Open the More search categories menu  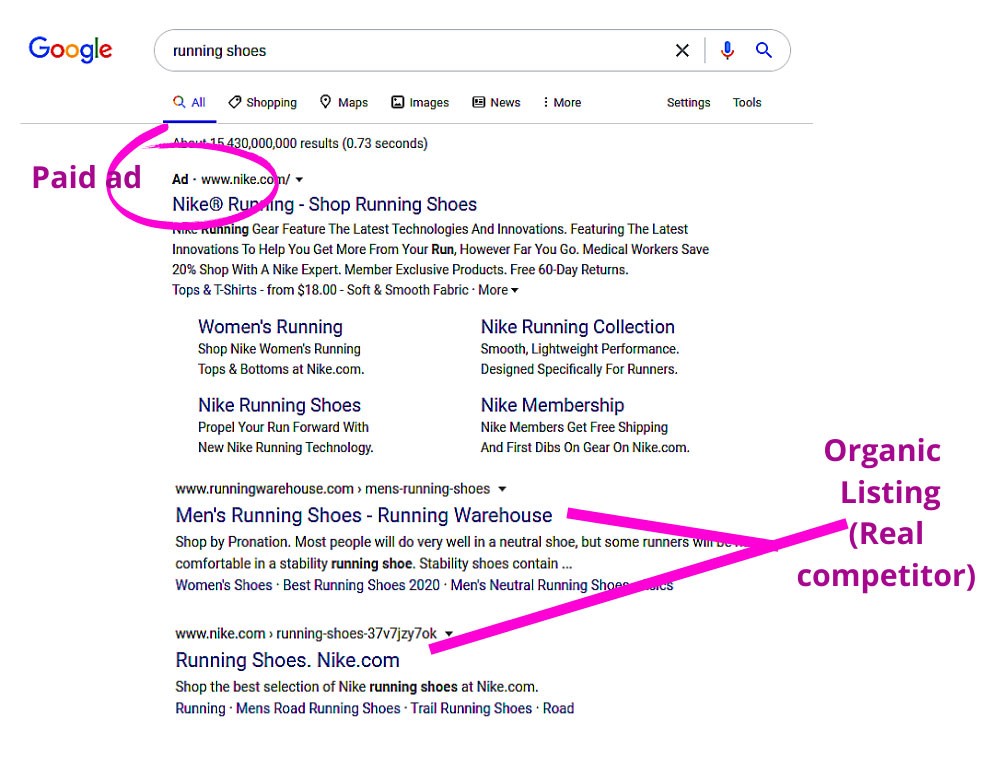coord(561,102)
